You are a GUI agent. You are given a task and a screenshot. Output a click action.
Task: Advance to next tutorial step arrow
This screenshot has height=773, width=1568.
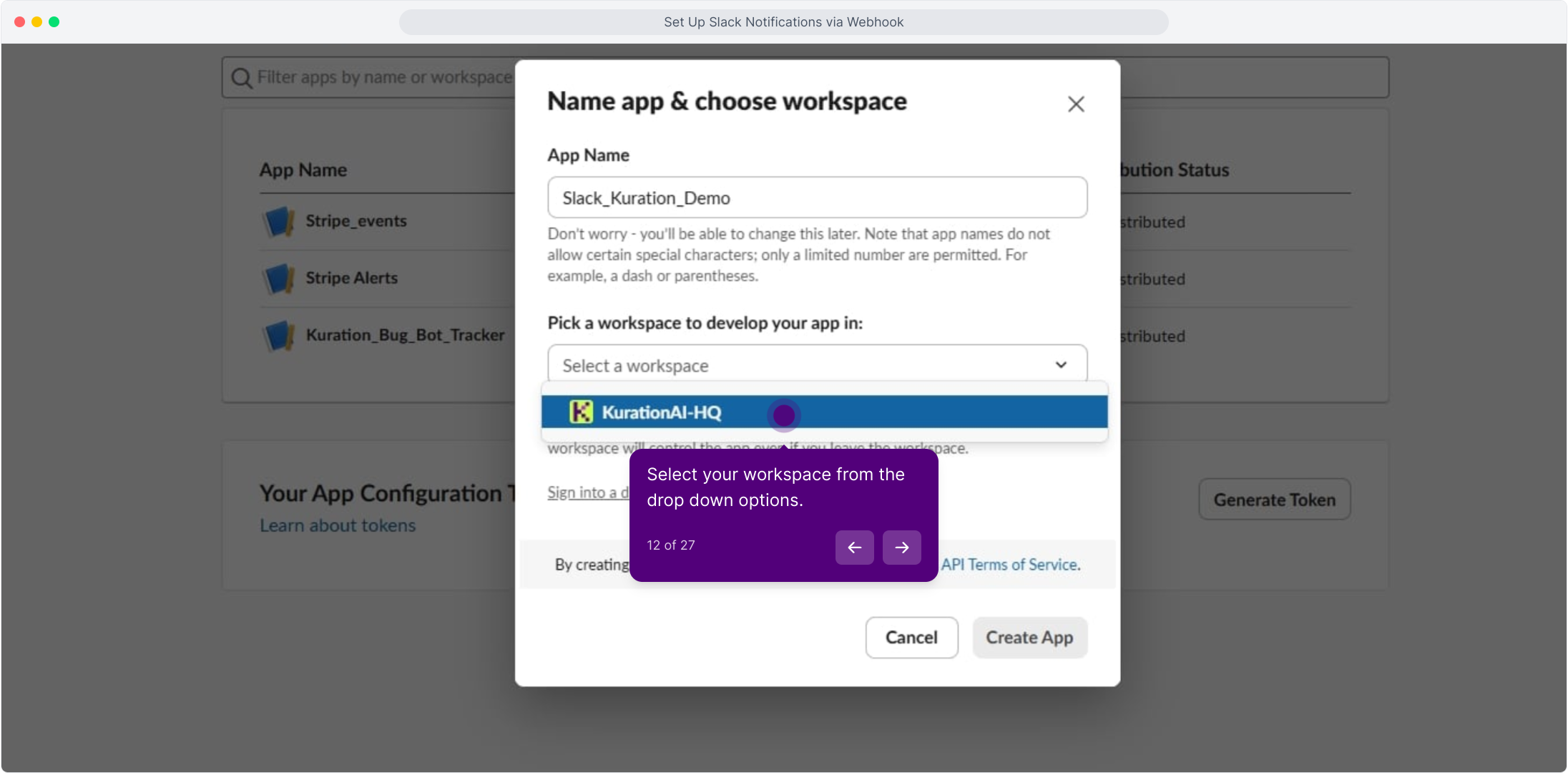click(901, 548)
